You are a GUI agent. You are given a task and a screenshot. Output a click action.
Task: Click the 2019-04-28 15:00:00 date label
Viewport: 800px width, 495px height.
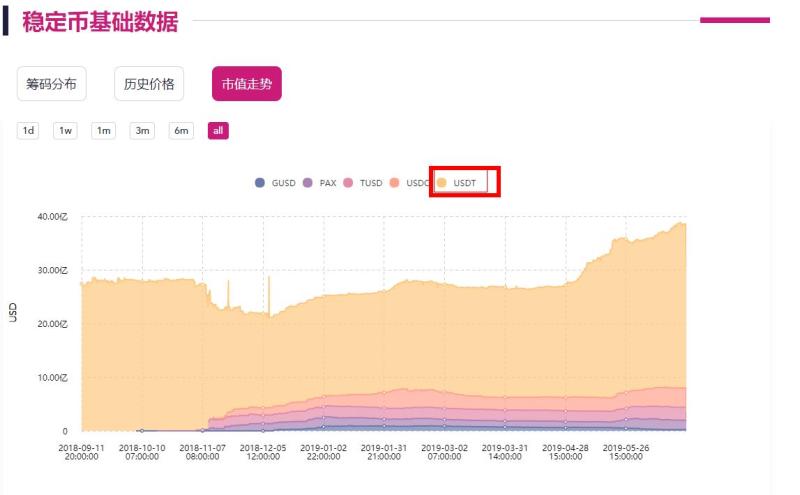(x=565, y=452)
